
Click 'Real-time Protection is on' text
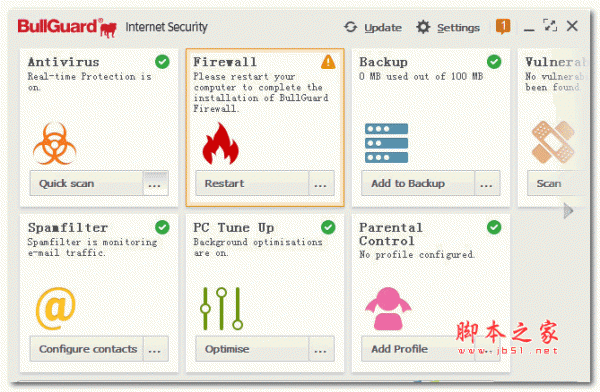point(90,82)
